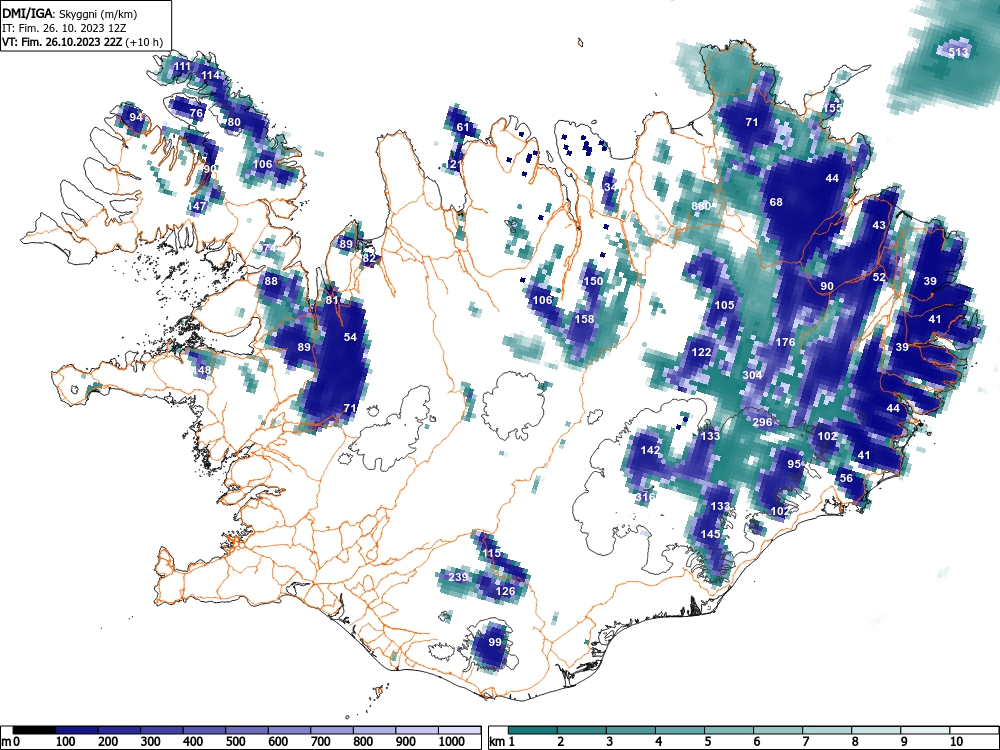Click the 'DMI/IGA: Skyggni (m/km)' title text
Image resolution: width=1000 pixels, height=750 pixels.
[70, 13]
